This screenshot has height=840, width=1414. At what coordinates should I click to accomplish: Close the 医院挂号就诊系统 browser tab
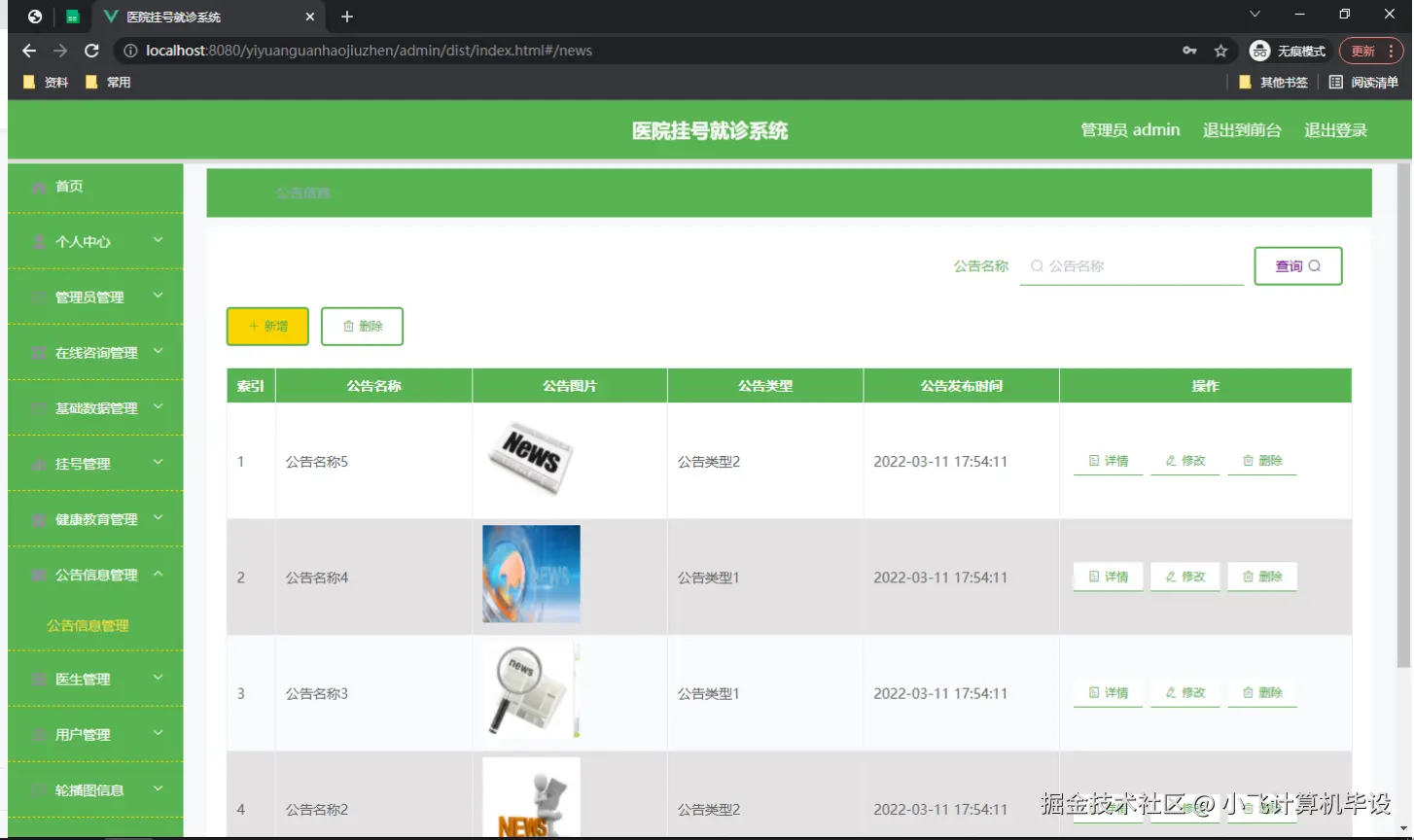(310, 17)
